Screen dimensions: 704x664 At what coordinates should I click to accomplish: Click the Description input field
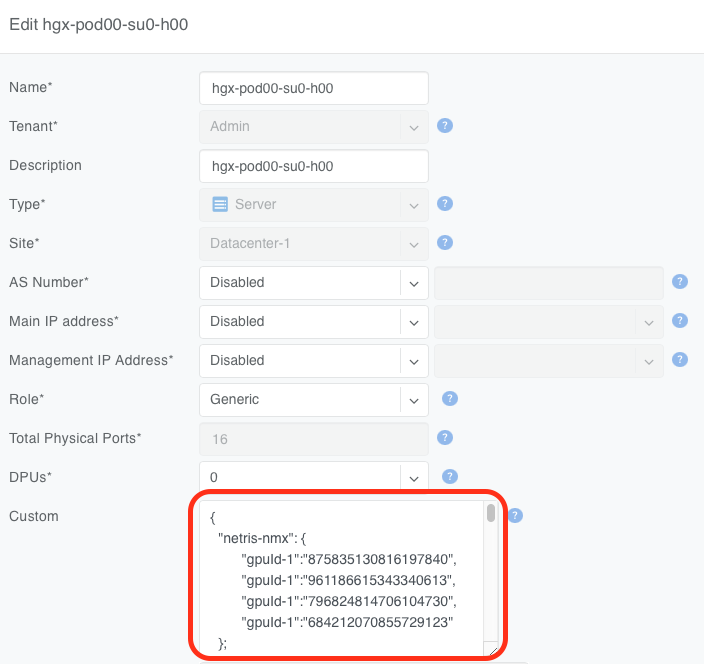[313, 166]
